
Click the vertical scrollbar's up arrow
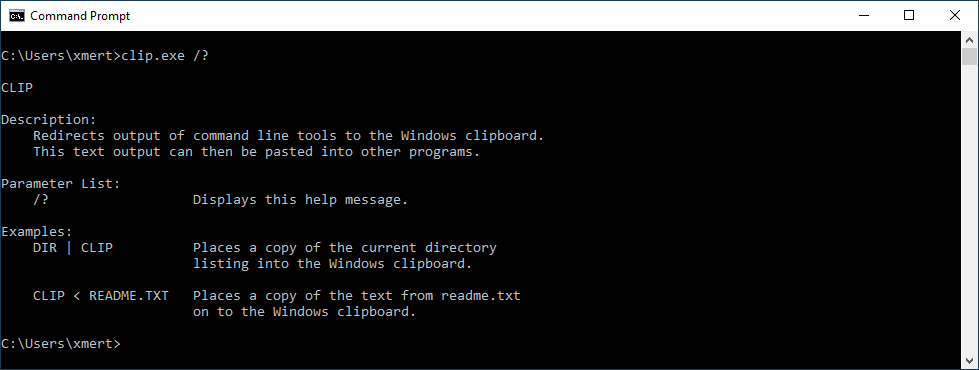point(970,39)
